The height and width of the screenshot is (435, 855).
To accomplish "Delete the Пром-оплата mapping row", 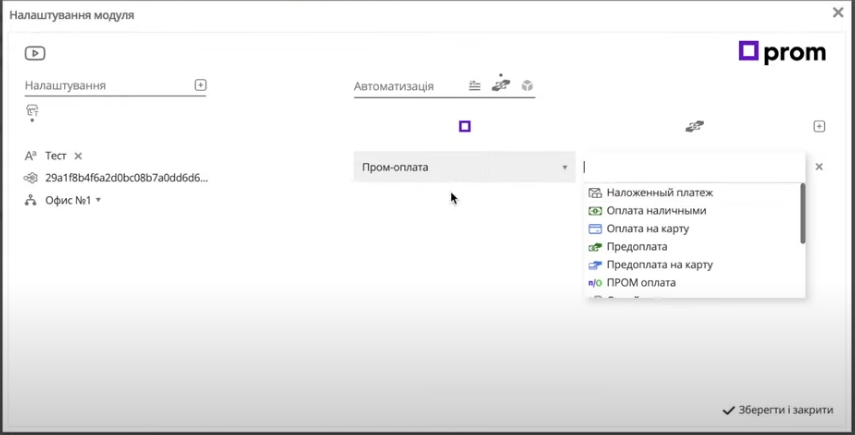I will point(819,167).
